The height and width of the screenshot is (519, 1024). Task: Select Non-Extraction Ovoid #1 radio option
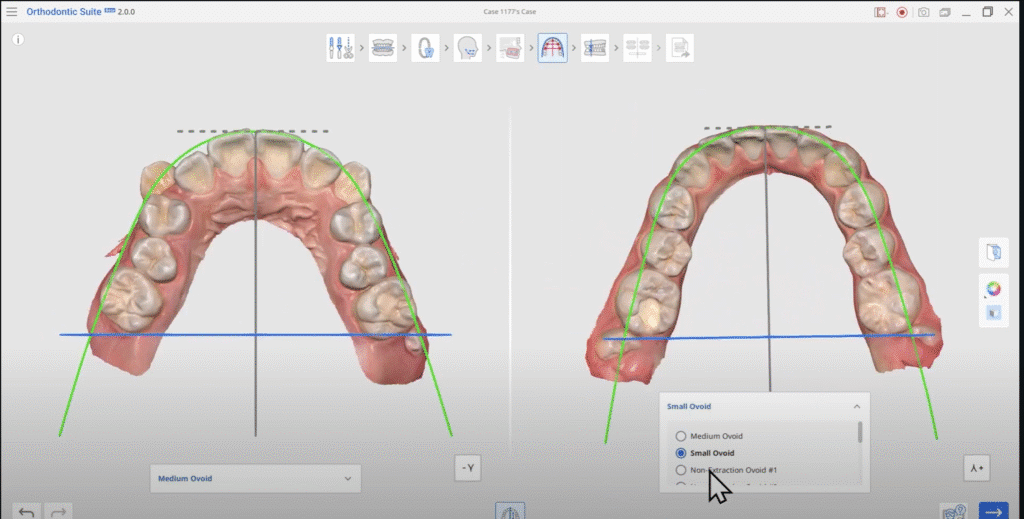click(x=680, y=470)
